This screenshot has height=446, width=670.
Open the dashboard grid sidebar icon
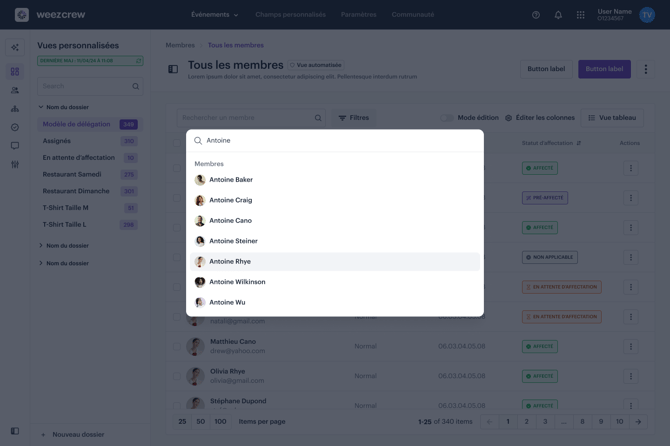pyautogui.click(x=15, y=71)
